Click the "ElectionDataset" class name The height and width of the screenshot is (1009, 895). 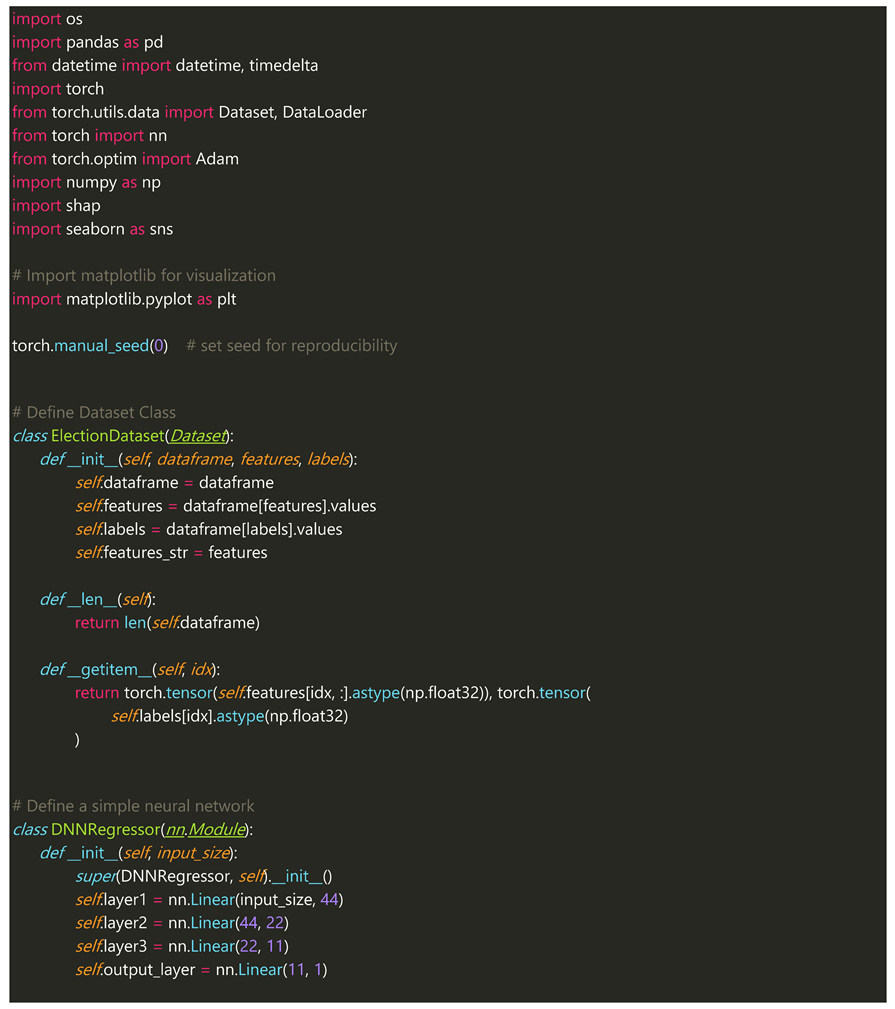106,436
